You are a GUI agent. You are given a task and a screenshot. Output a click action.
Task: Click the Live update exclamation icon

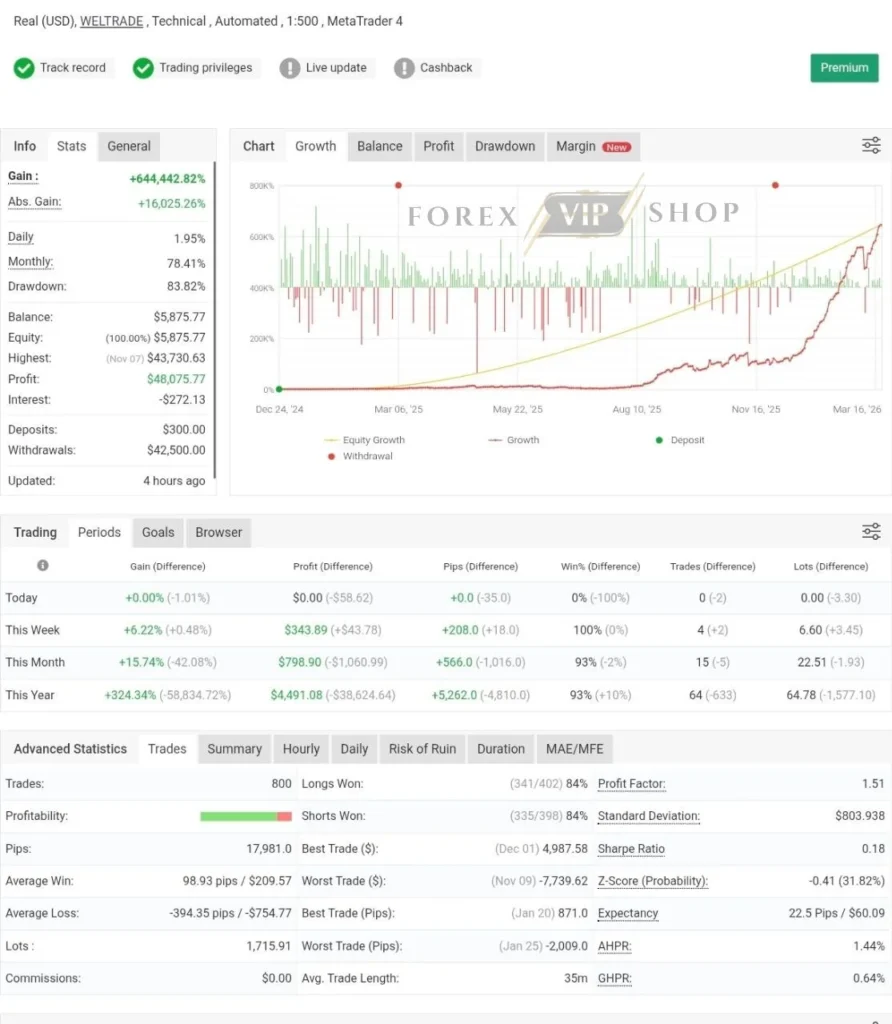pyautogui.click(x=289, y=68)
